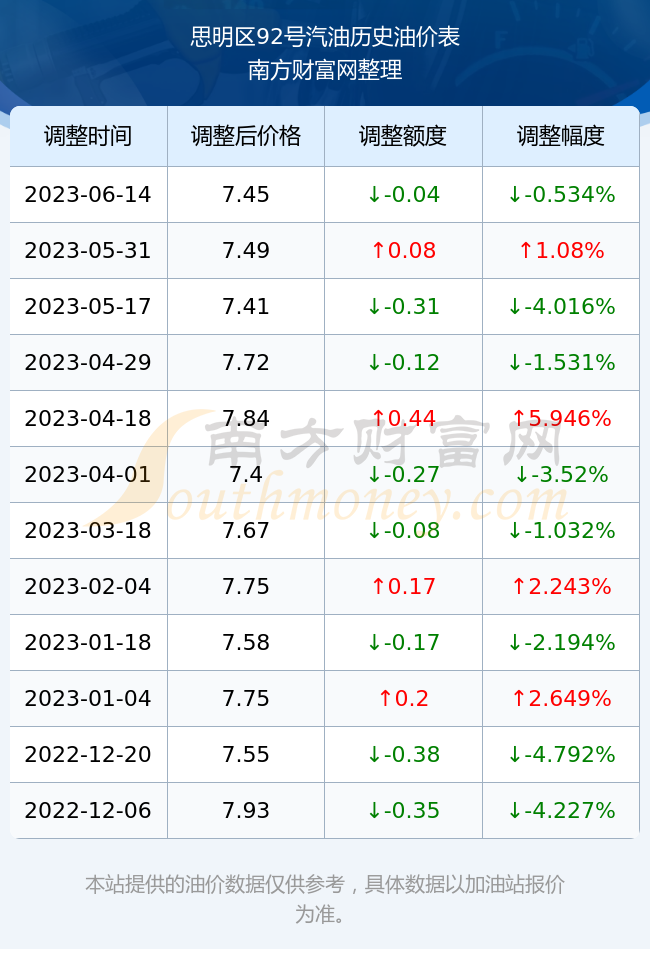Click the red ↑0.17 adjustment cell
This screenshot has height=980, width=650.
coord(403,586)
